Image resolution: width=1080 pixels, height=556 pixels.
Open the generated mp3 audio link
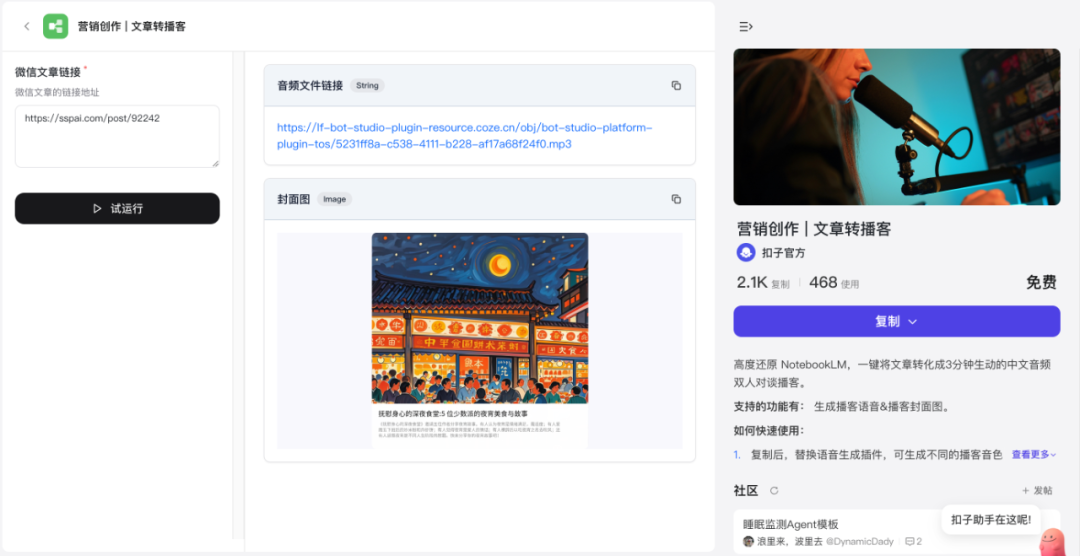pyautogui.click(x=464, y=136)
